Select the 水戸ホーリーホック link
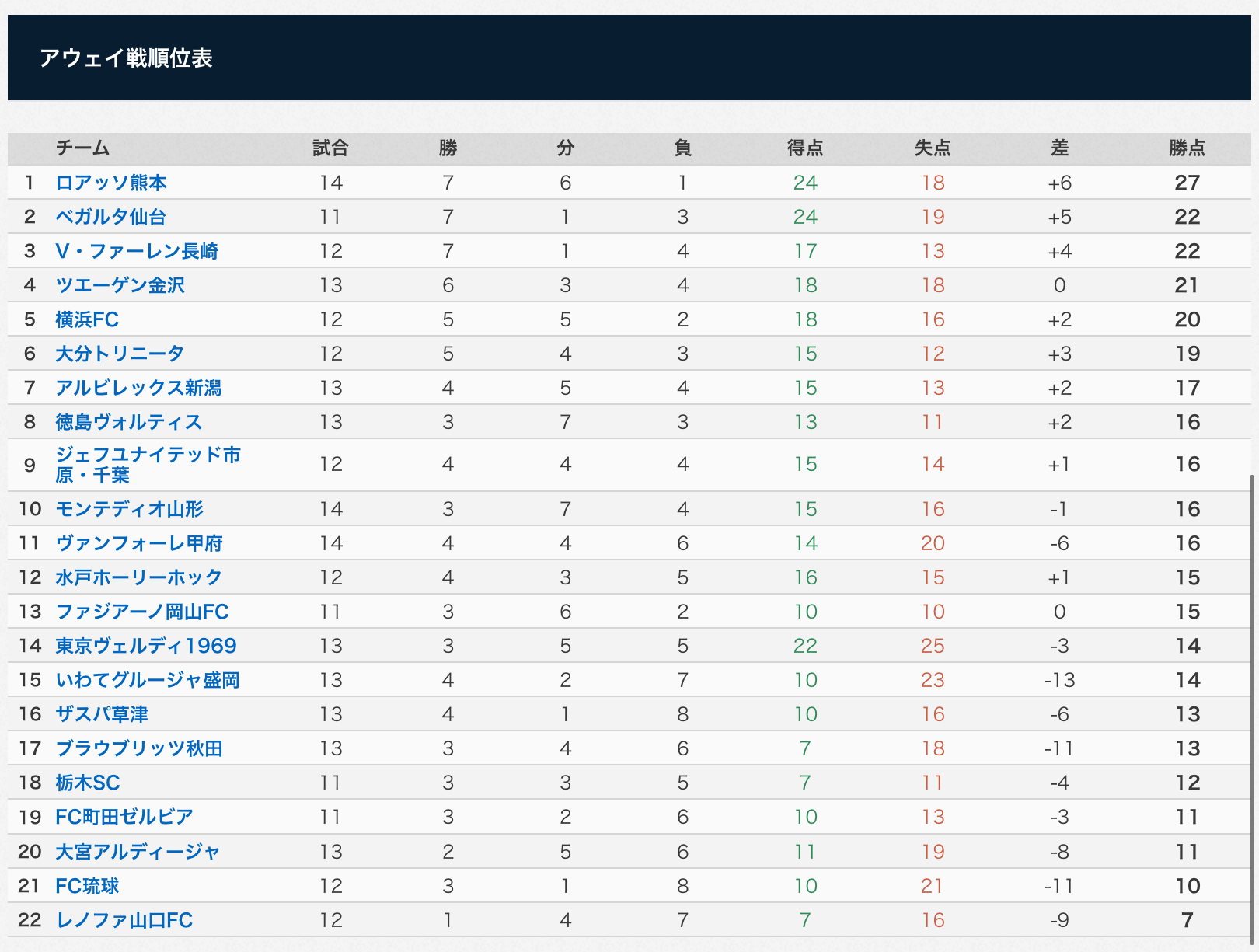The height and width of the screenshot is (952, 1259). click(139, 577)
